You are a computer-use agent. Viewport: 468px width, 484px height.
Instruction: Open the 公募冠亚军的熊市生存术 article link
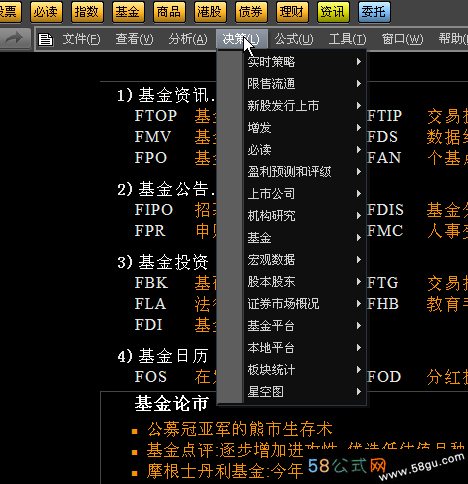240,429
